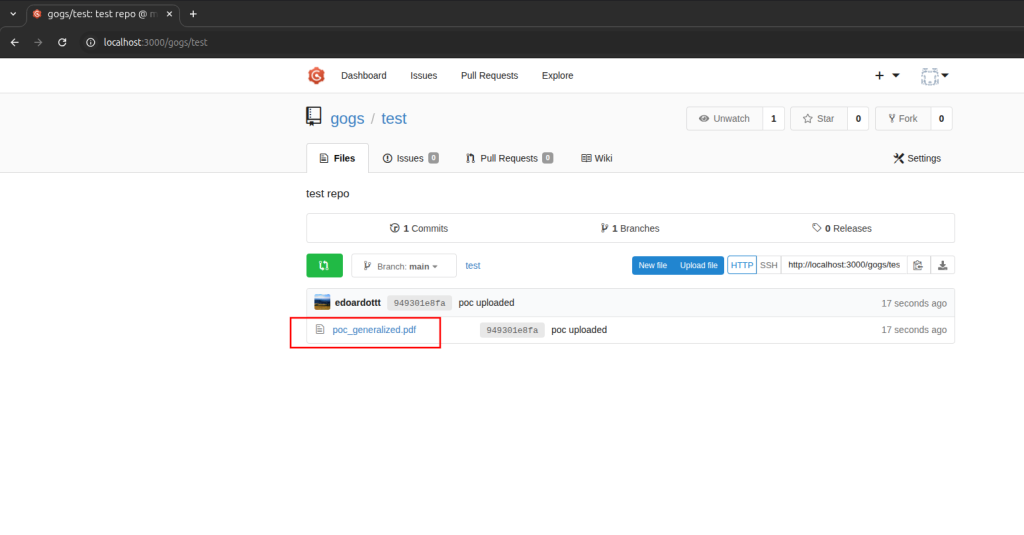Open Pull Requests in the top navigation

[489, 76]
